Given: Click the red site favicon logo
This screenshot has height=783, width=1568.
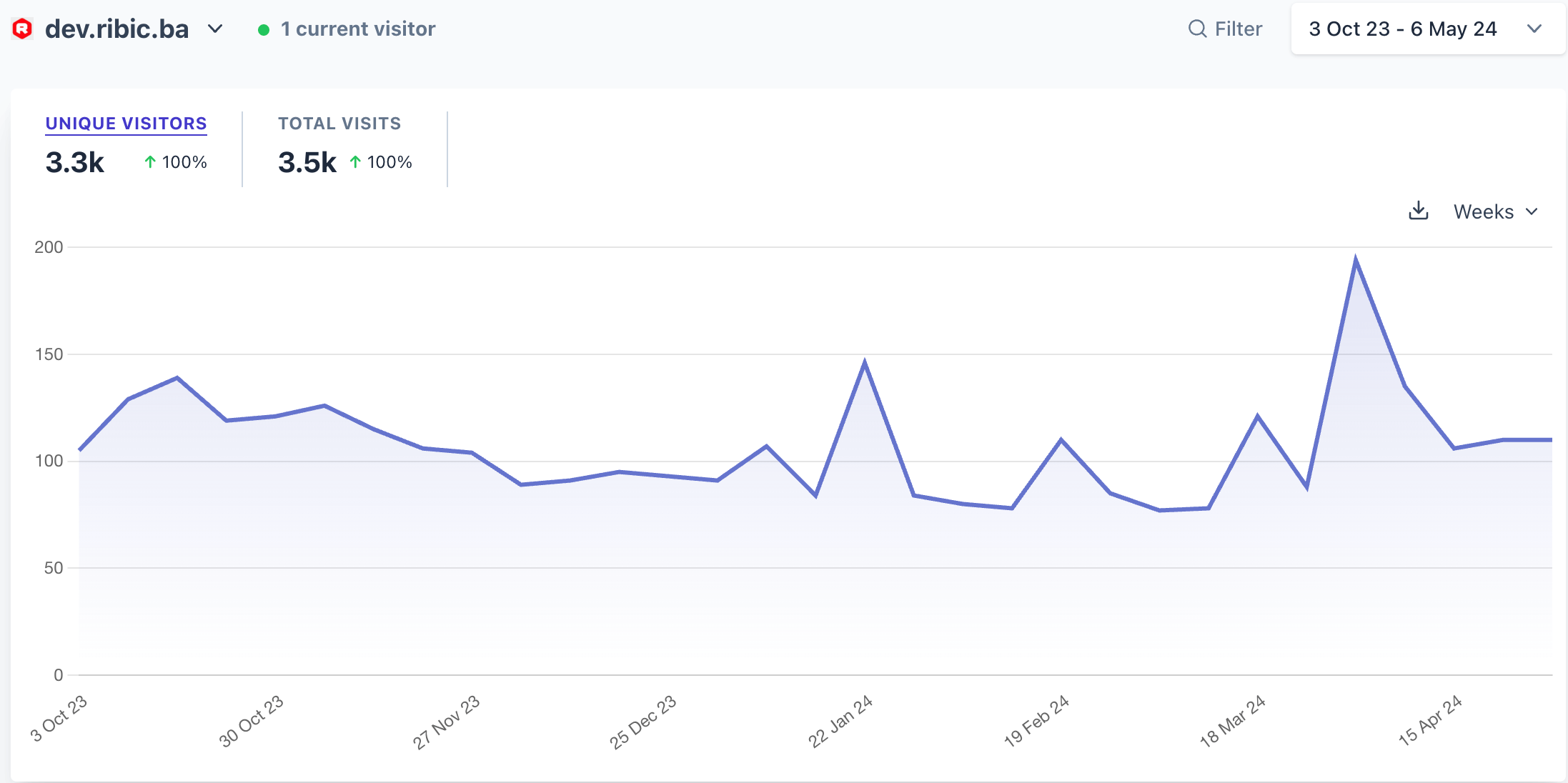Looking at the screenshot, I should coord(22,29).
